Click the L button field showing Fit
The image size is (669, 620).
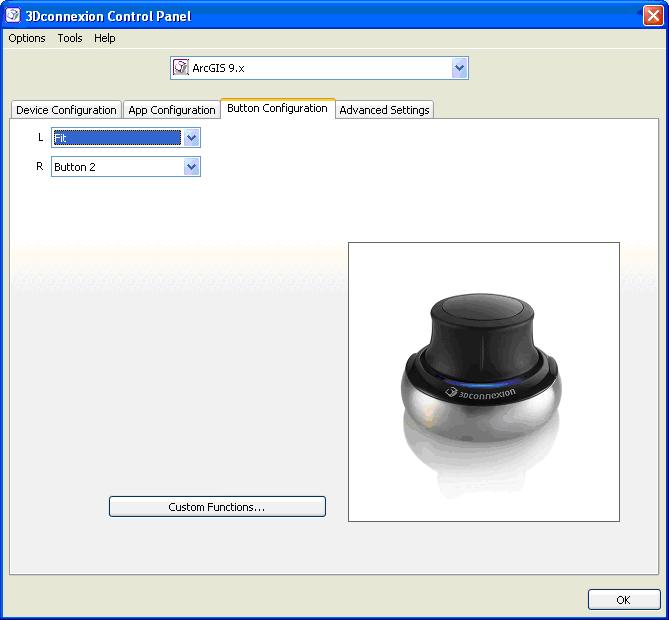pos(117,138)
